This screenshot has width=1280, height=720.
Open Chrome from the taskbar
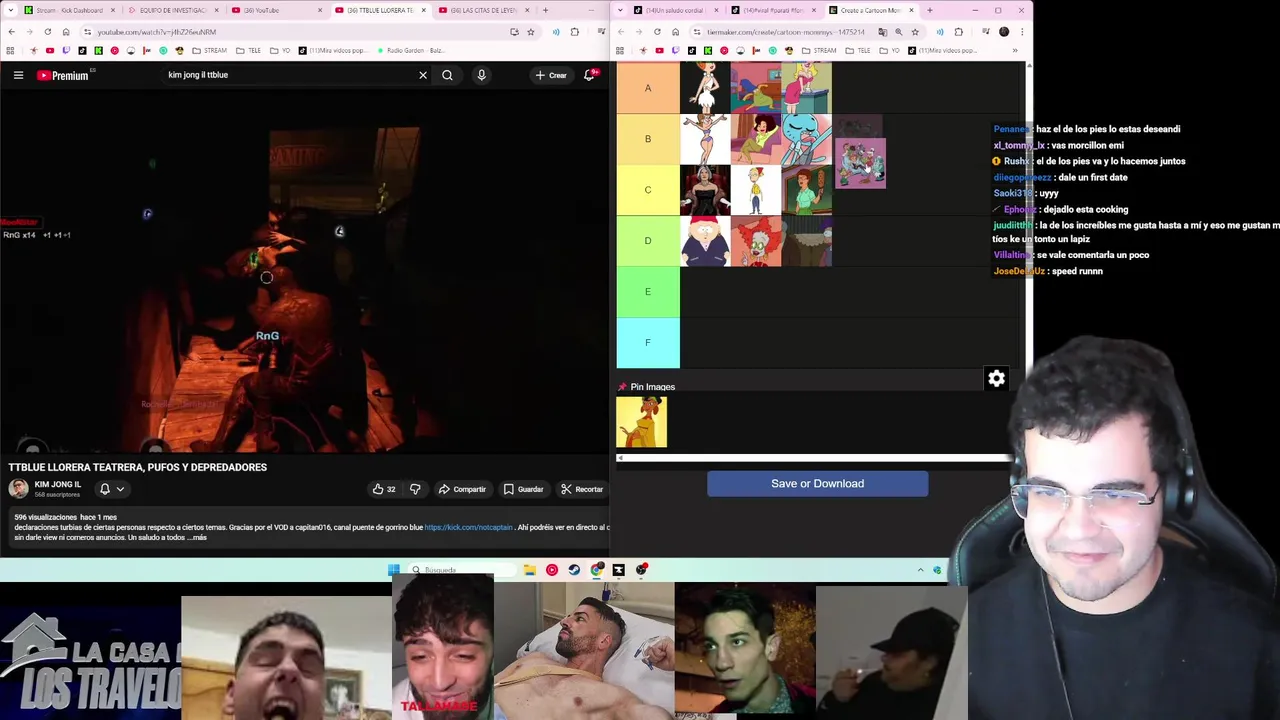pos(597,570)
